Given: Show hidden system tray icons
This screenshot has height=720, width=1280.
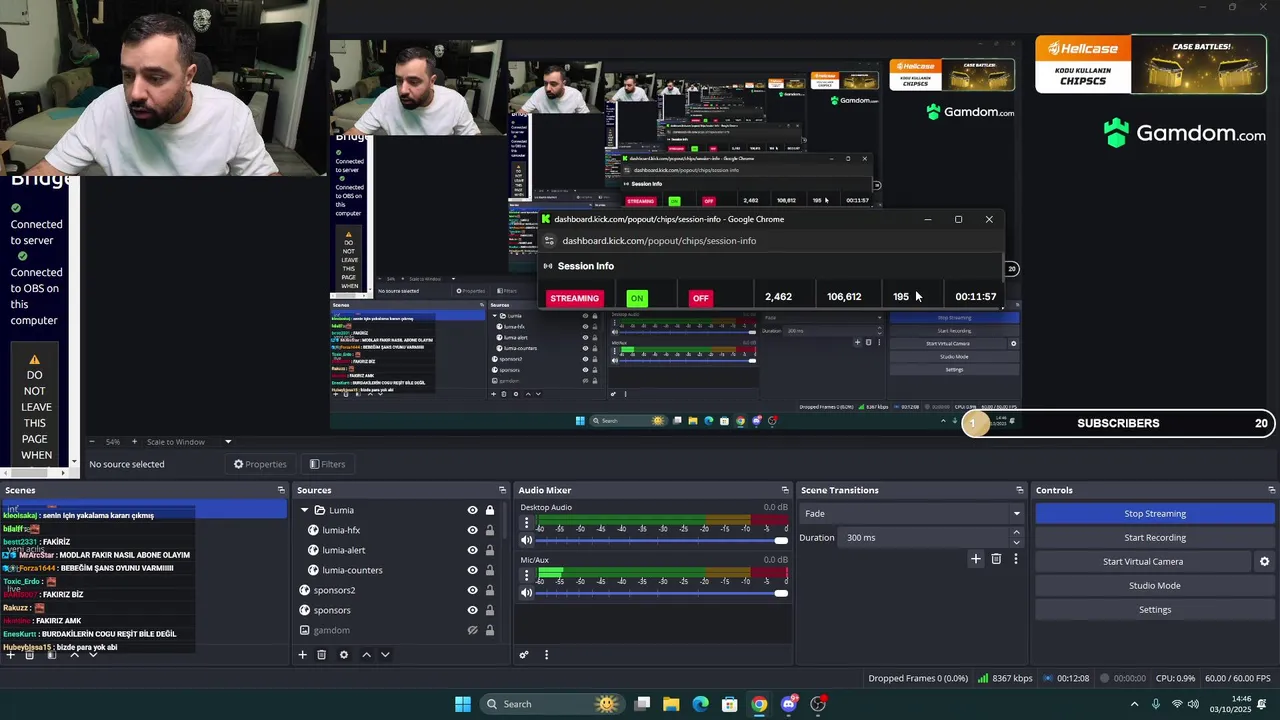Looking at the screenshot, I should 1134,704.
